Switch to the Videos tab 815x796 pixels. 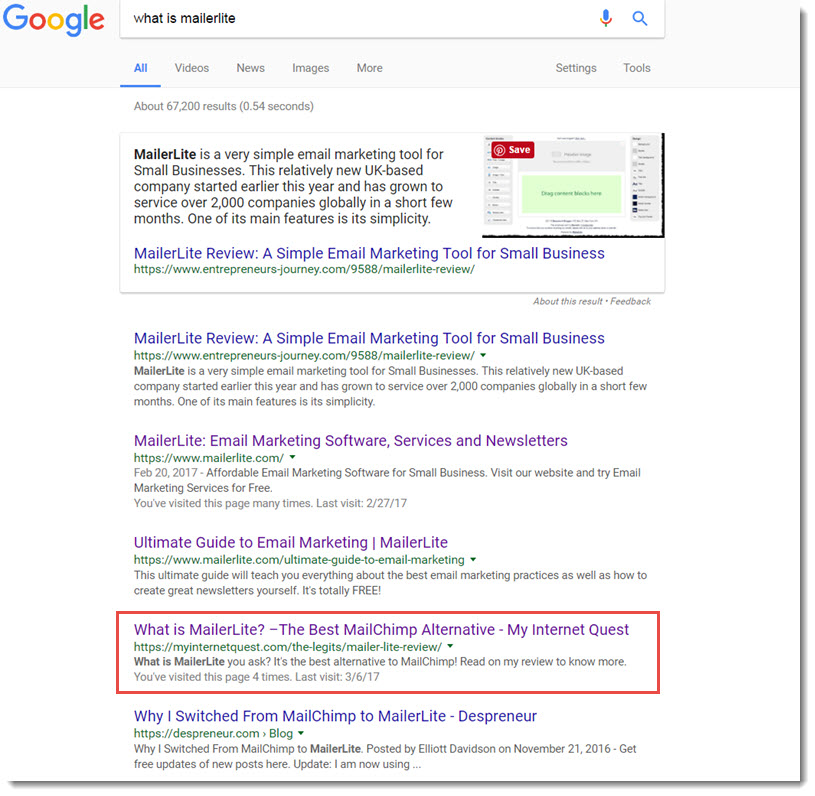point(191,68)
